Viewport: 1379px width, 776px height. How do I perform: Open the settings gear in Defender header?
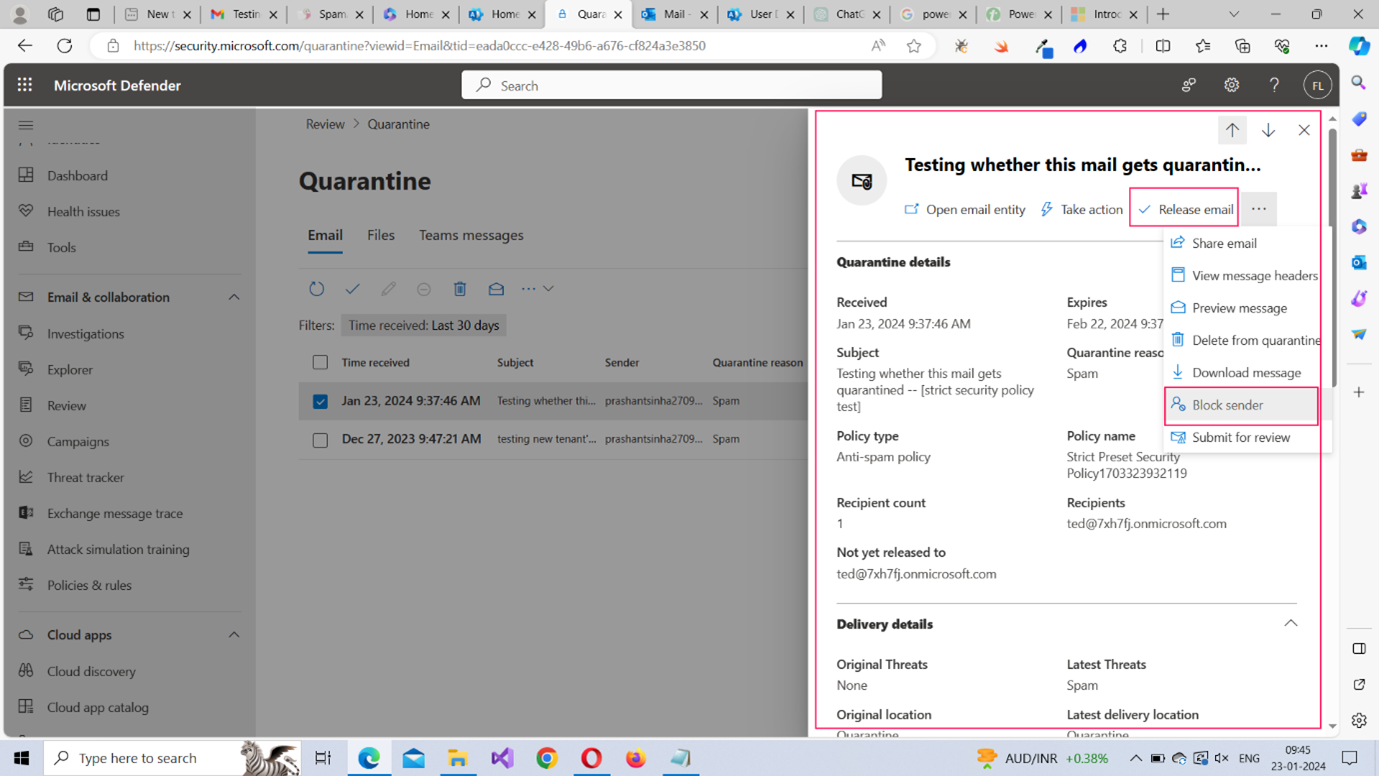[x=1231, y=86]
